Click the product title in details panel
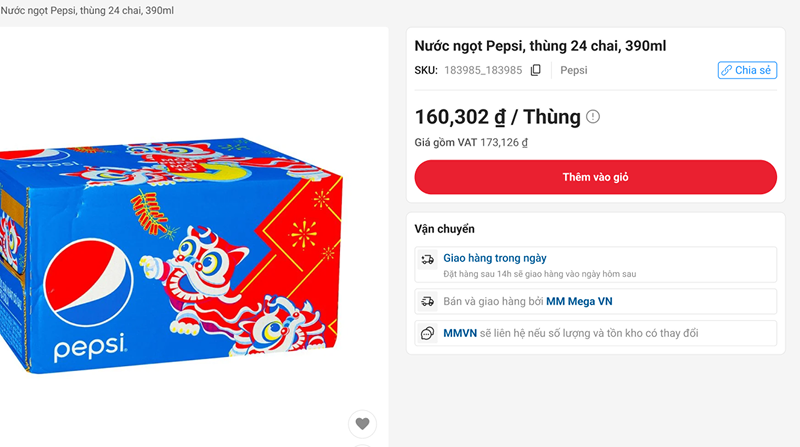This screenshot has height=447, width=800. (x=540, y=45)
